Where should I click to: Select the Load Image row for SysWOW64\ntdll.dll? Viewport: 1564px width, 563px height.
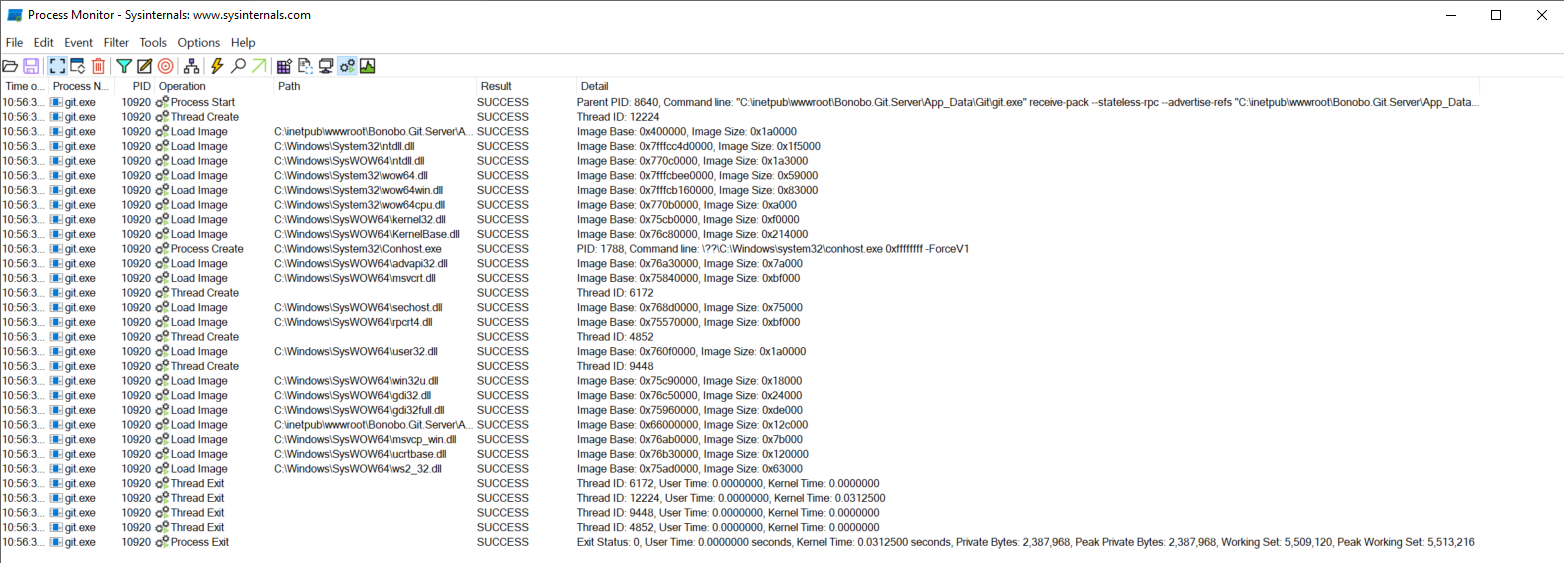pyautogui.click(x=742, y=161)
